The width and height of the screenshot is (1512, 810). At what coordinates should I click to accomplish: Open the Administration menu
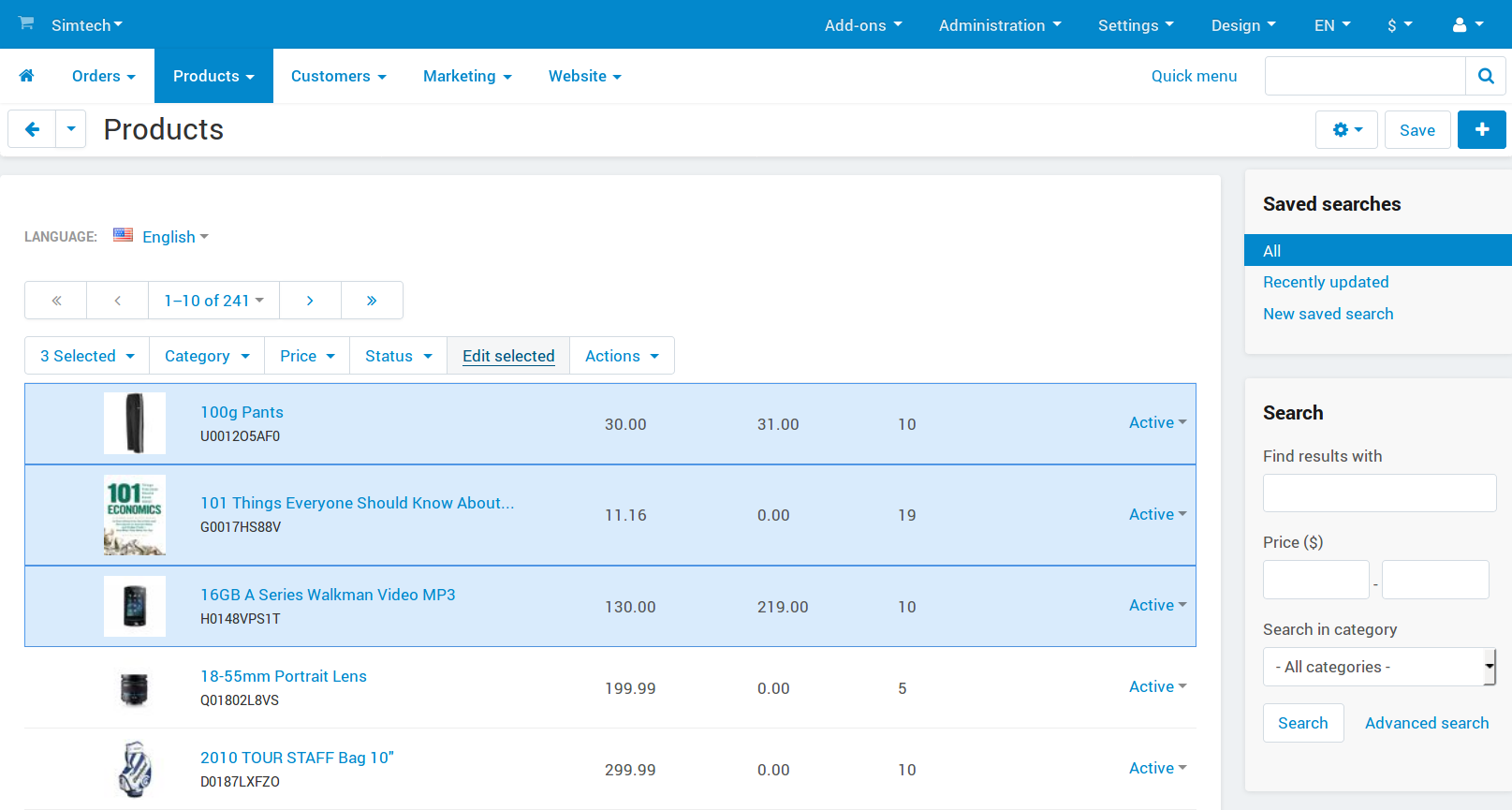[x=1000, y=25]
